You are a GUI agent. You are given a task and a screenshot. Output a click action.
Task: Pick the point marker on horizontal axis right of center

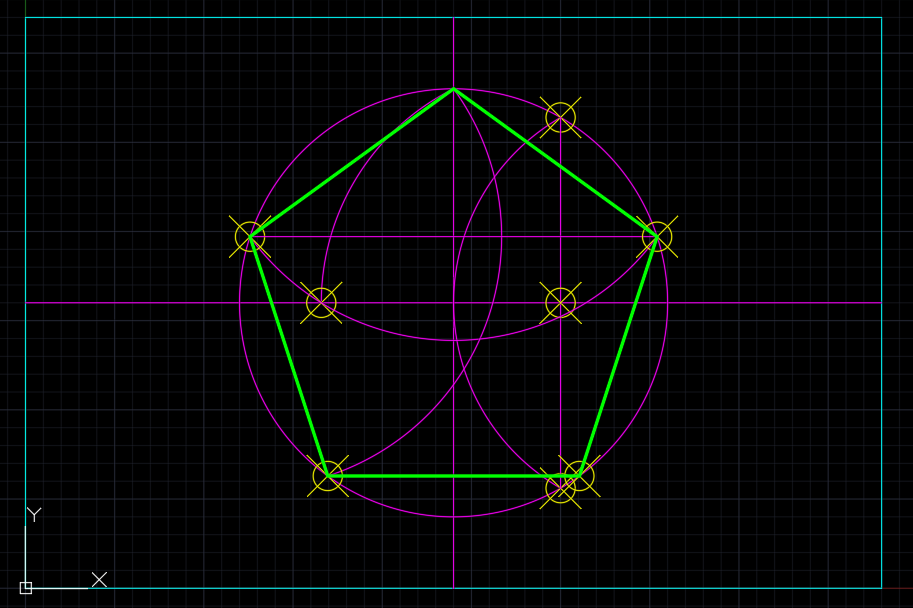(560, 303)
